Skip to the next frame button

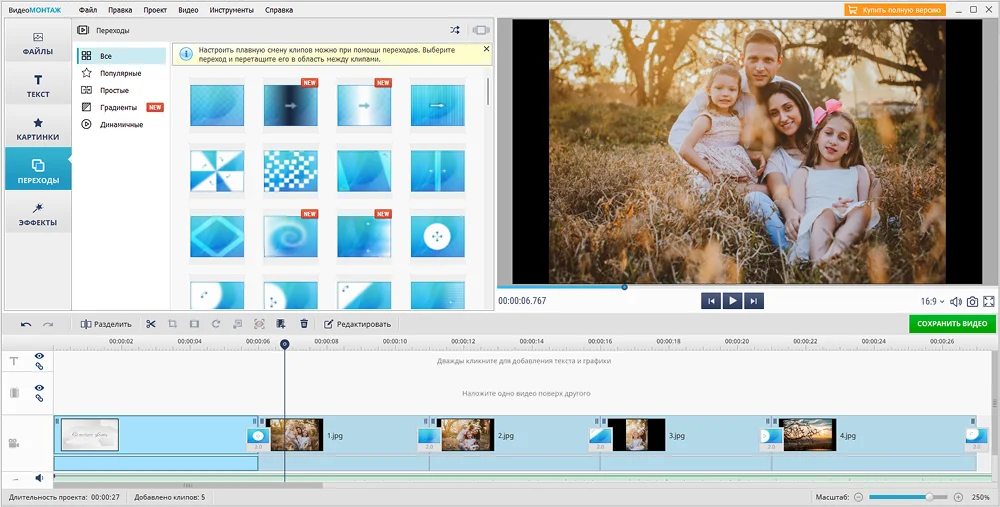(x=754, y=301)
